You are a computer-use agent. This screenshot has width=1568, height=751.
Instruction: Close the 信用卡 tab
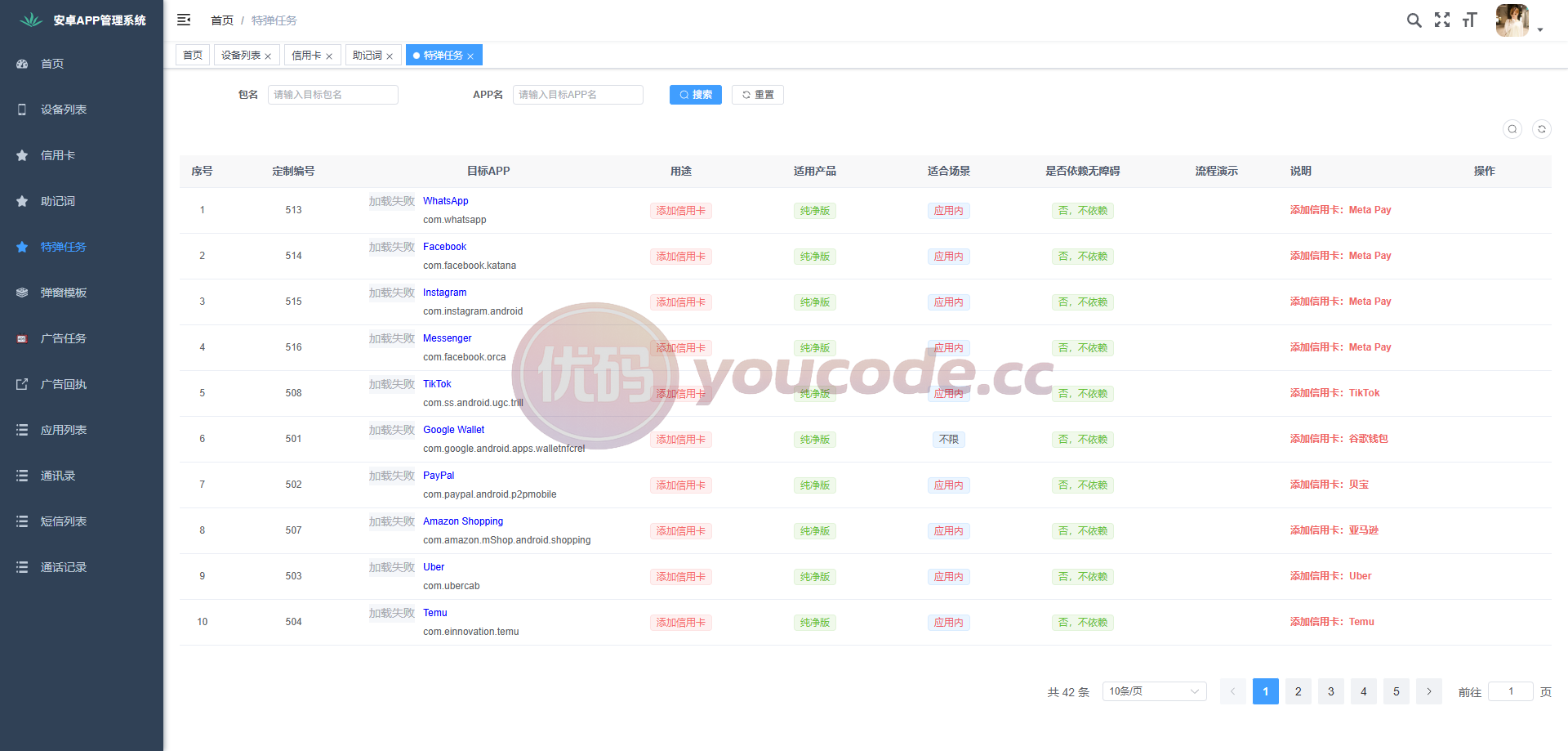tap(329, 56)
